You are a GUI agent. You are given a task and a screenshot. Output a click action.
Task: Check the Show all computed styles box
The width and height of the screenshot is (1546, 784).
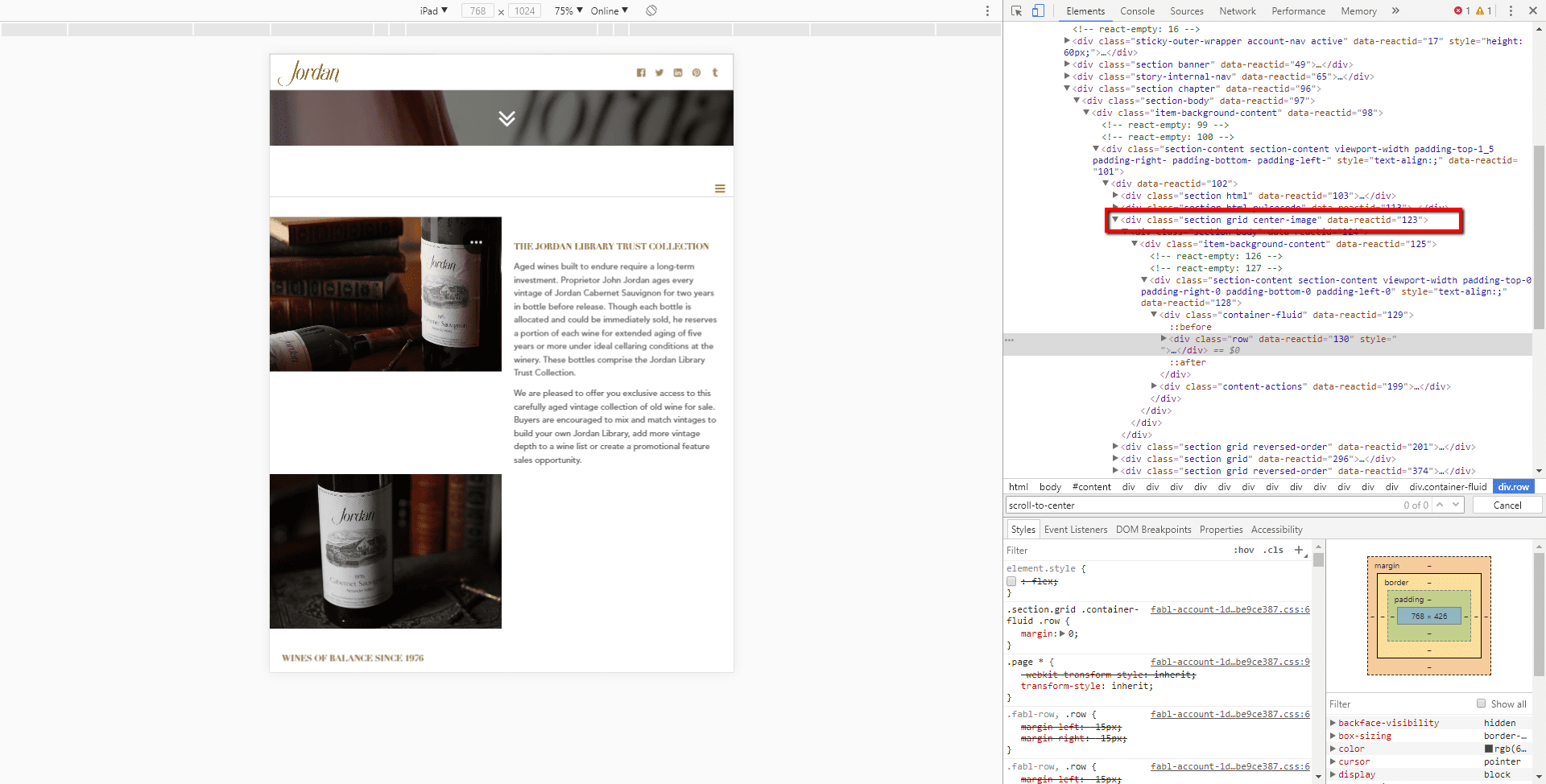pos(1481,704)
